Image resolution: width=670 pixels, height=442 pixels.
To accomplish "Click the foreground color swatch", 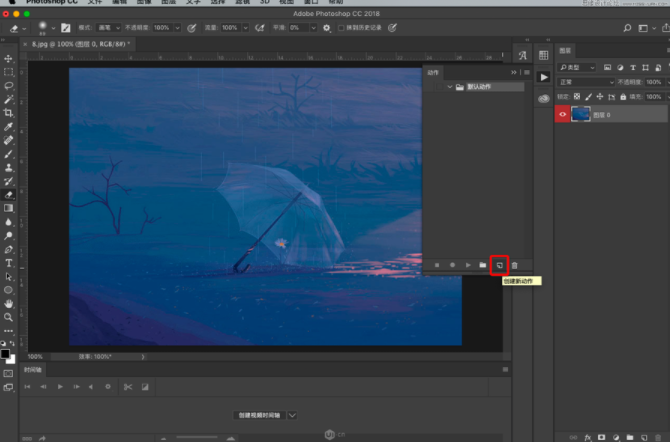I will point(6,353).
